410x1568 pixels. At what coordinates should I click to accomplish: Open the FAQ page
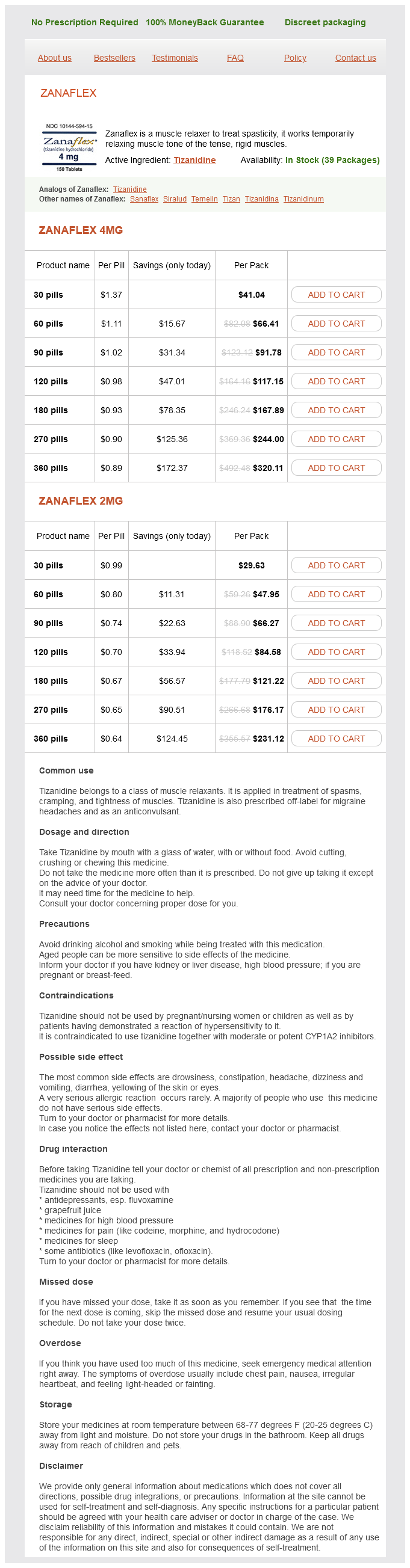tap(235, 58)
